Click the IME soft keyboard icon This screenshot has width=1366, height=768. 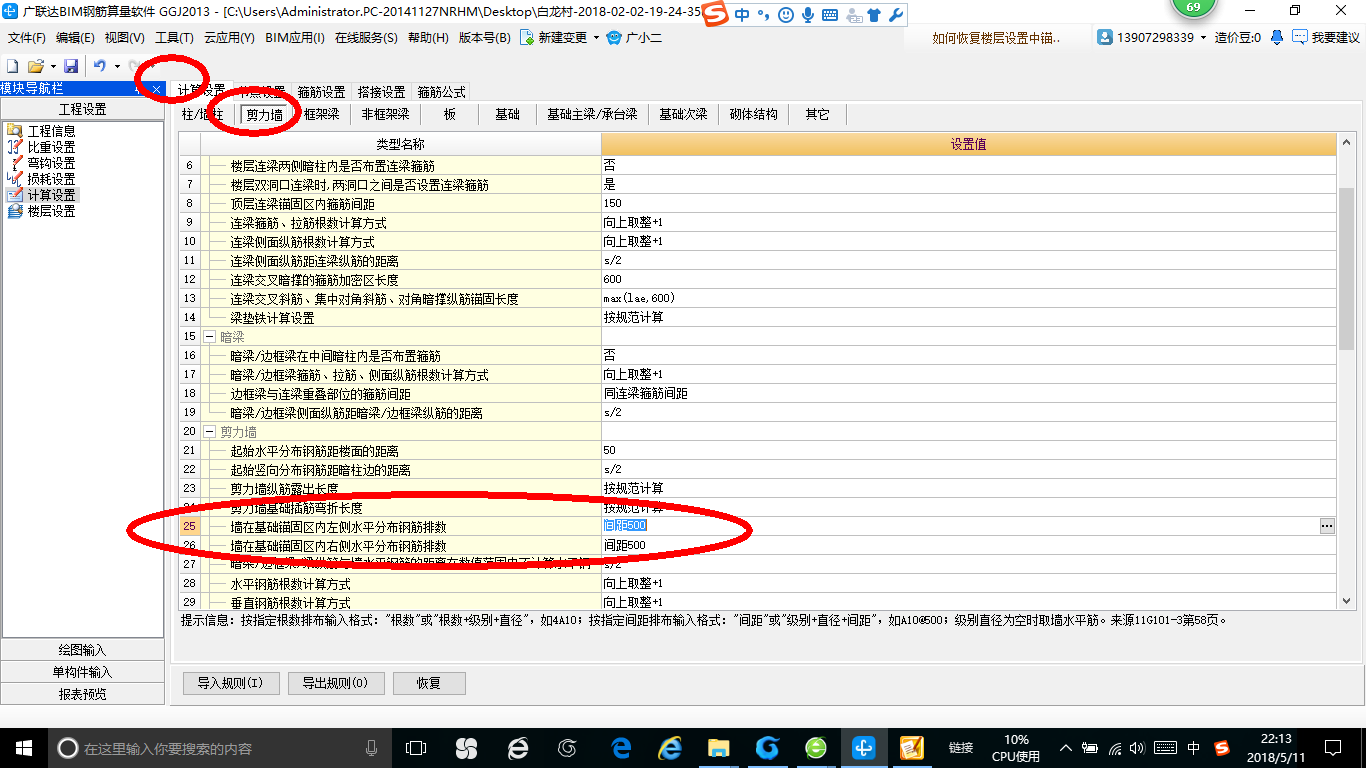point(828,15)
